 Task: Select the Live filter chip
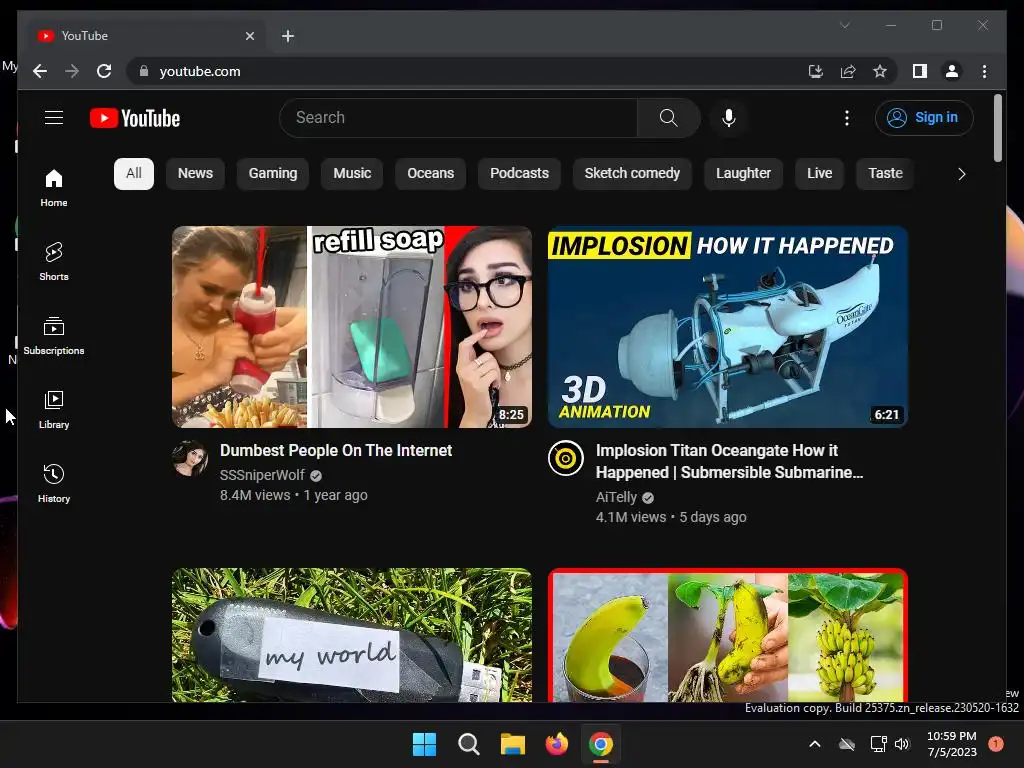[820, 174]
